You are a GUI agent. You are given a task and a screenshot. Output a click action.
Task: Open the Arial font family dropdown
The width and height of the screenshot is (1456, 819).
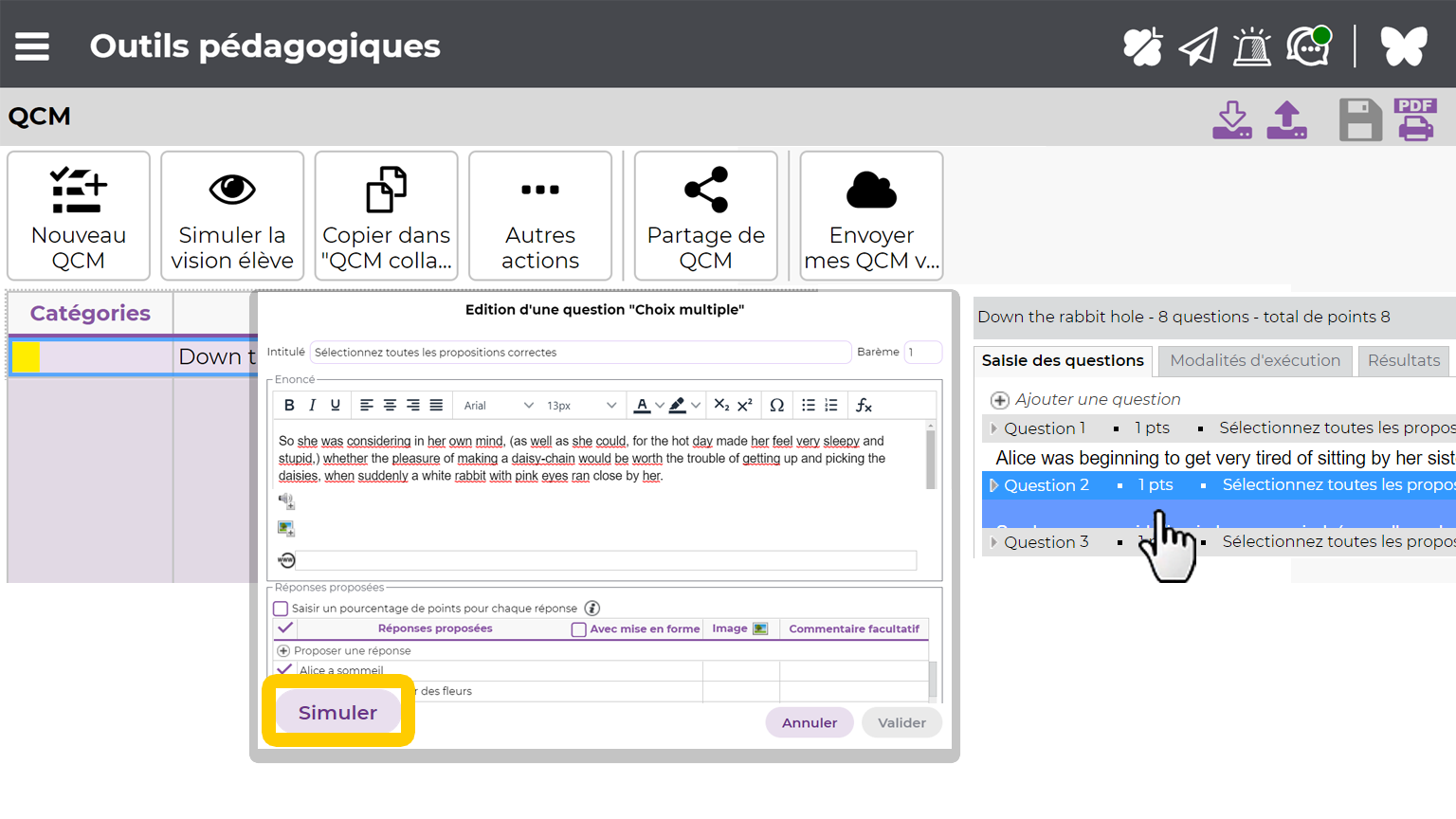click(x=499, y=406)
